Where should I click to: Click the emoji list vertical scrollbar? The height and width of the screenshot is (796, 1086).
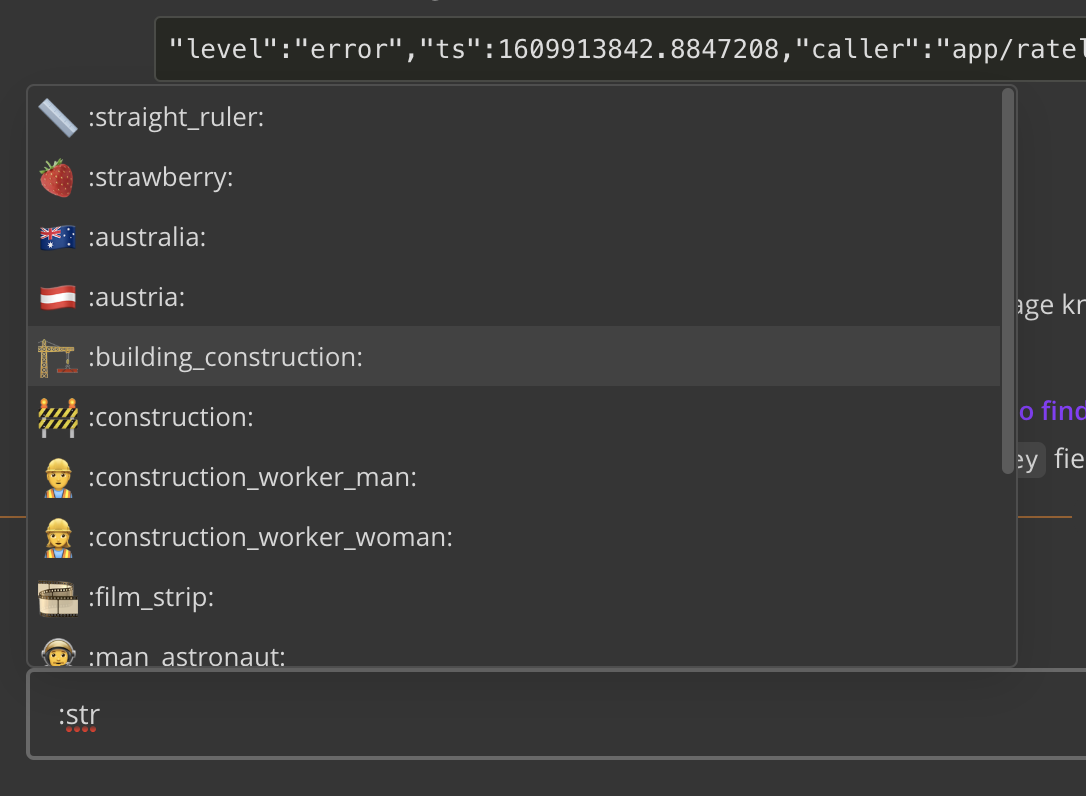[1008, 281]
